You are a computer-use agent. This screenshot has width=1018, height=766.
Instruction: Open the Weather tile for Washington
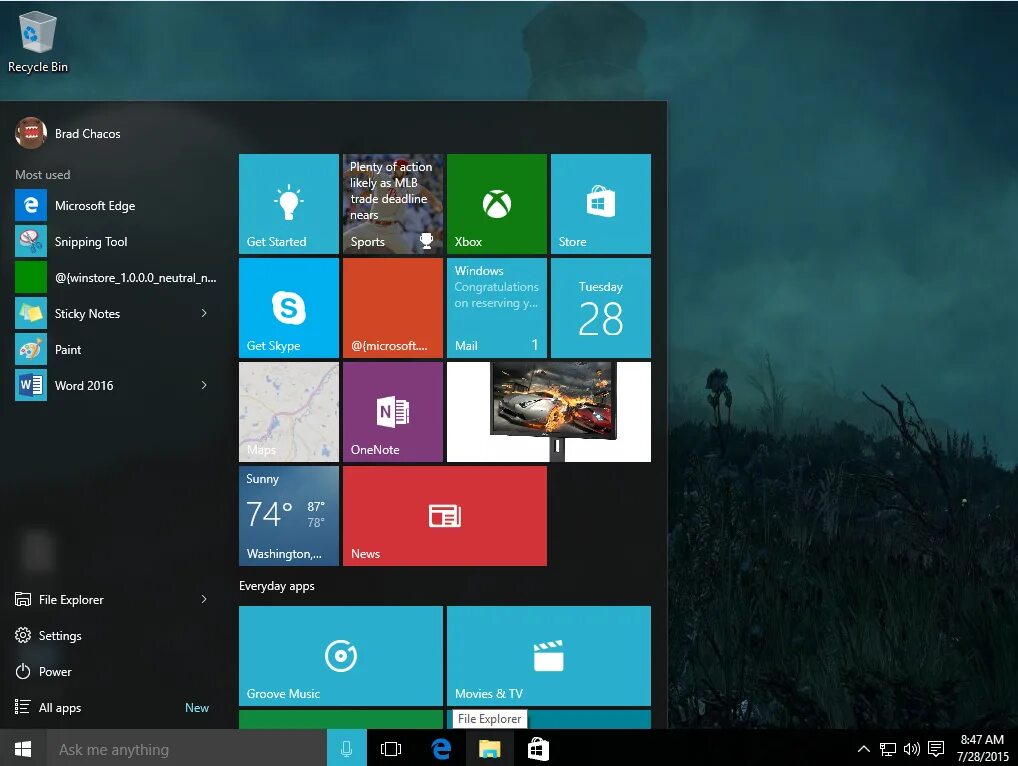[289, 516]
